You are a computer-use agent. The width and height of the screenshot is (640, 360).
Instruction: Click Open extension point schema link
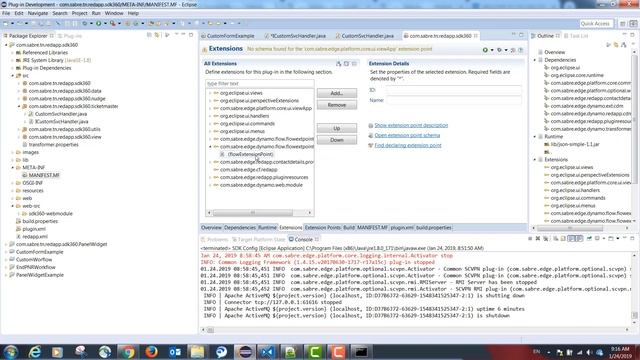coord(407,136)
